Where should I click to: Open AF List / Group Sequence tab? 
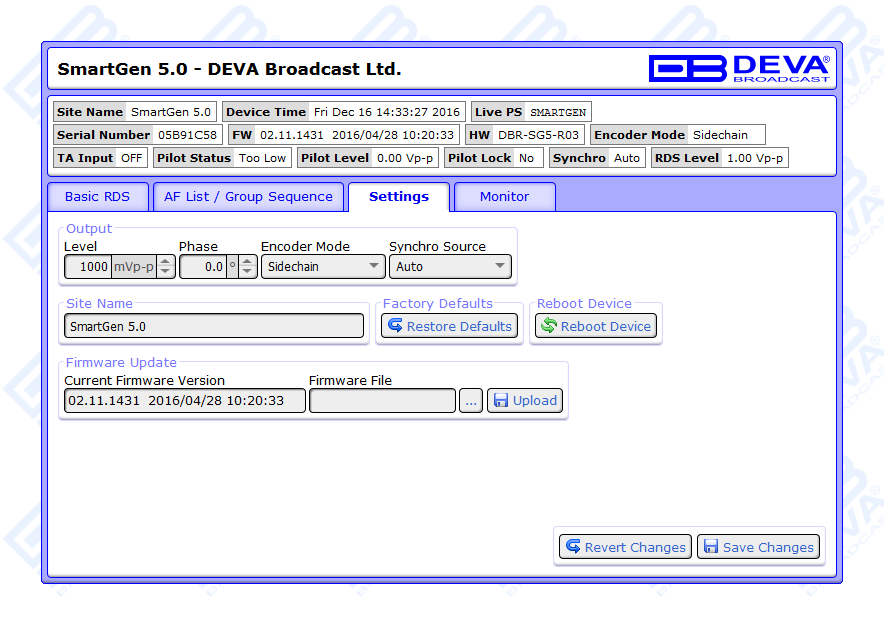248,197
